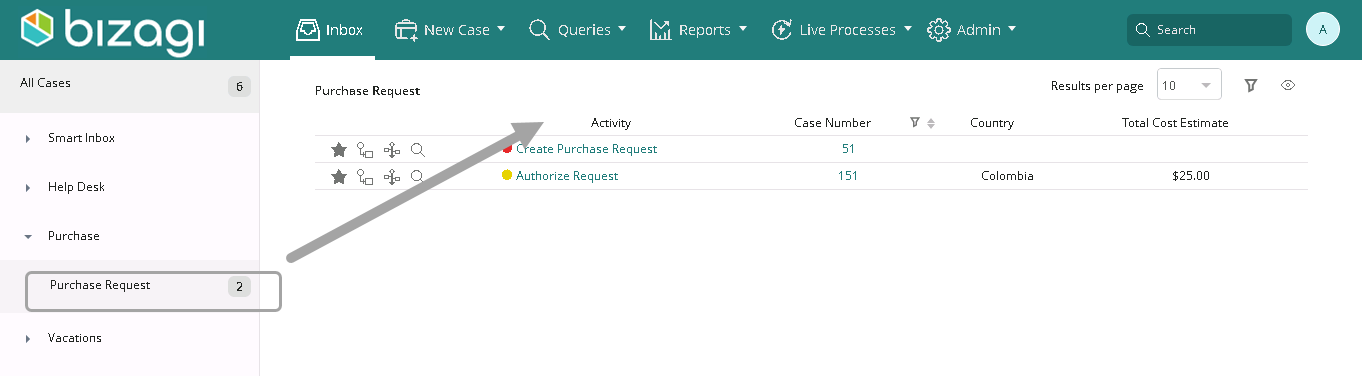
Task: Expand the Reports dropdown arrow
Action: click(743, 29)
